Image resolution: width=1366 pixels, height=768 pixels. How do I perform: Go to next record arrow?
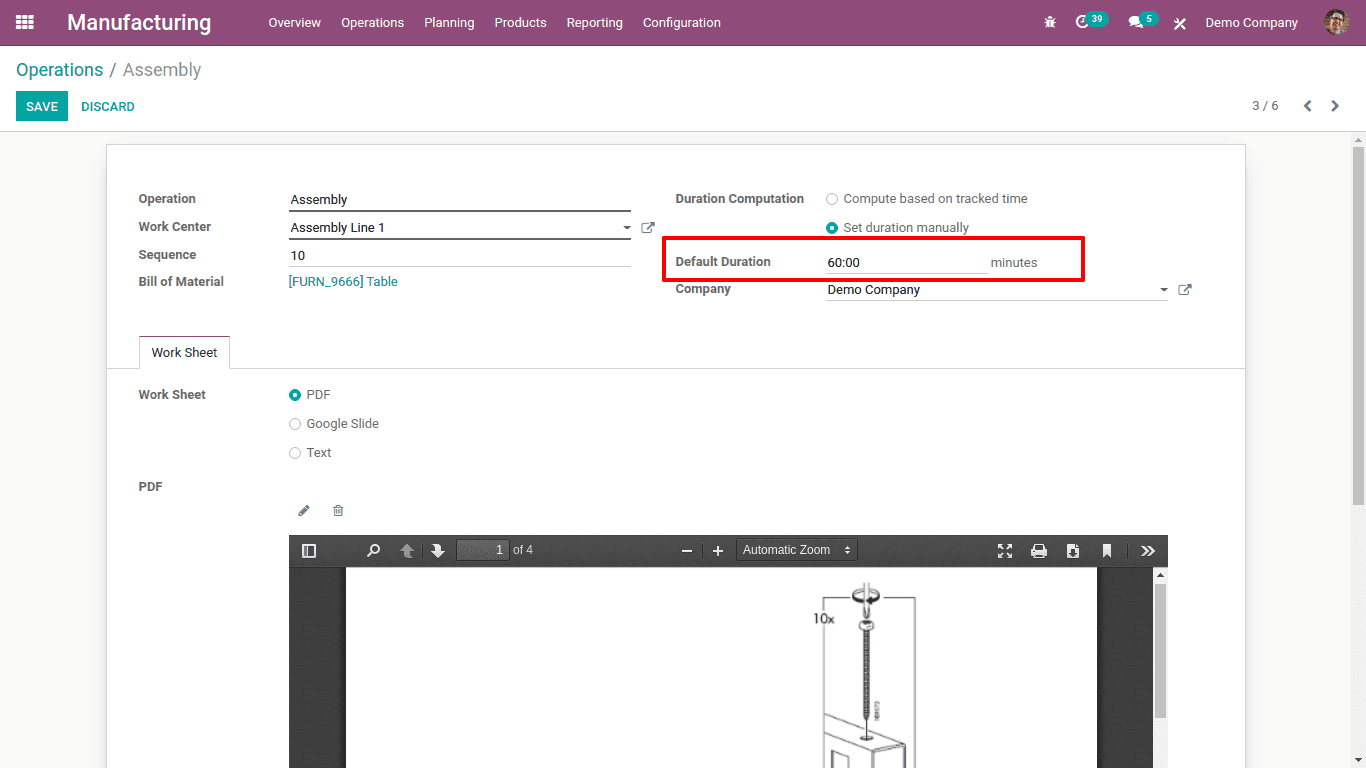(x=1335, y=106)
